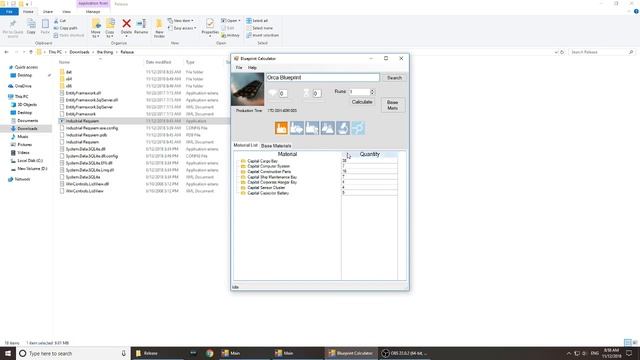This screenshot has width=640, height=360.
Task: Click Copy path in the Explorer ribbon
Action: [65, 28]
